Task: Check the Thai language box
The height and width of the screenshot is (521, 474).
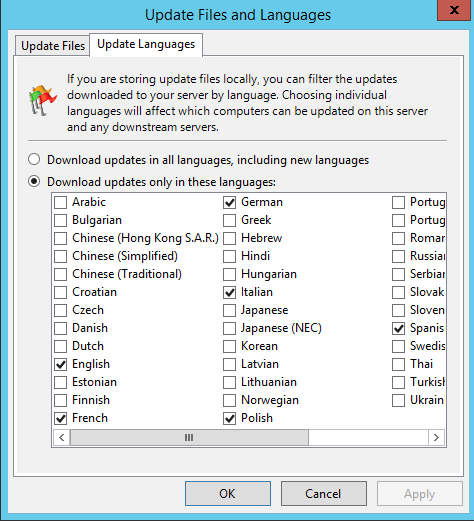Action: [399, 364]
